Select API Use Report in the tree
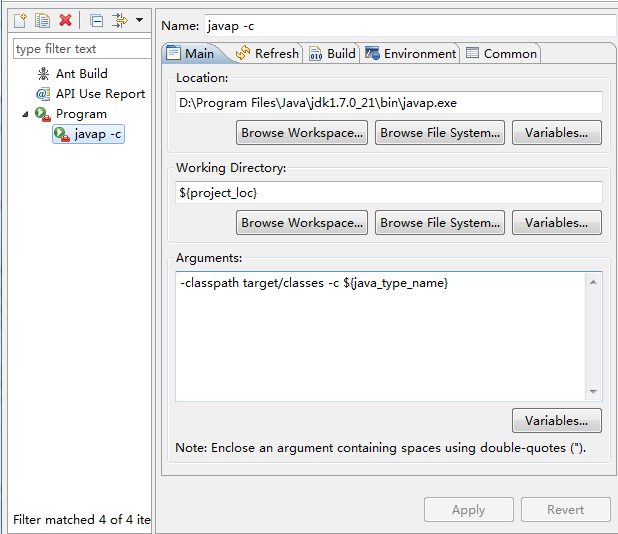The width and height of the screenshot is (618, 534). coord(90,94)
